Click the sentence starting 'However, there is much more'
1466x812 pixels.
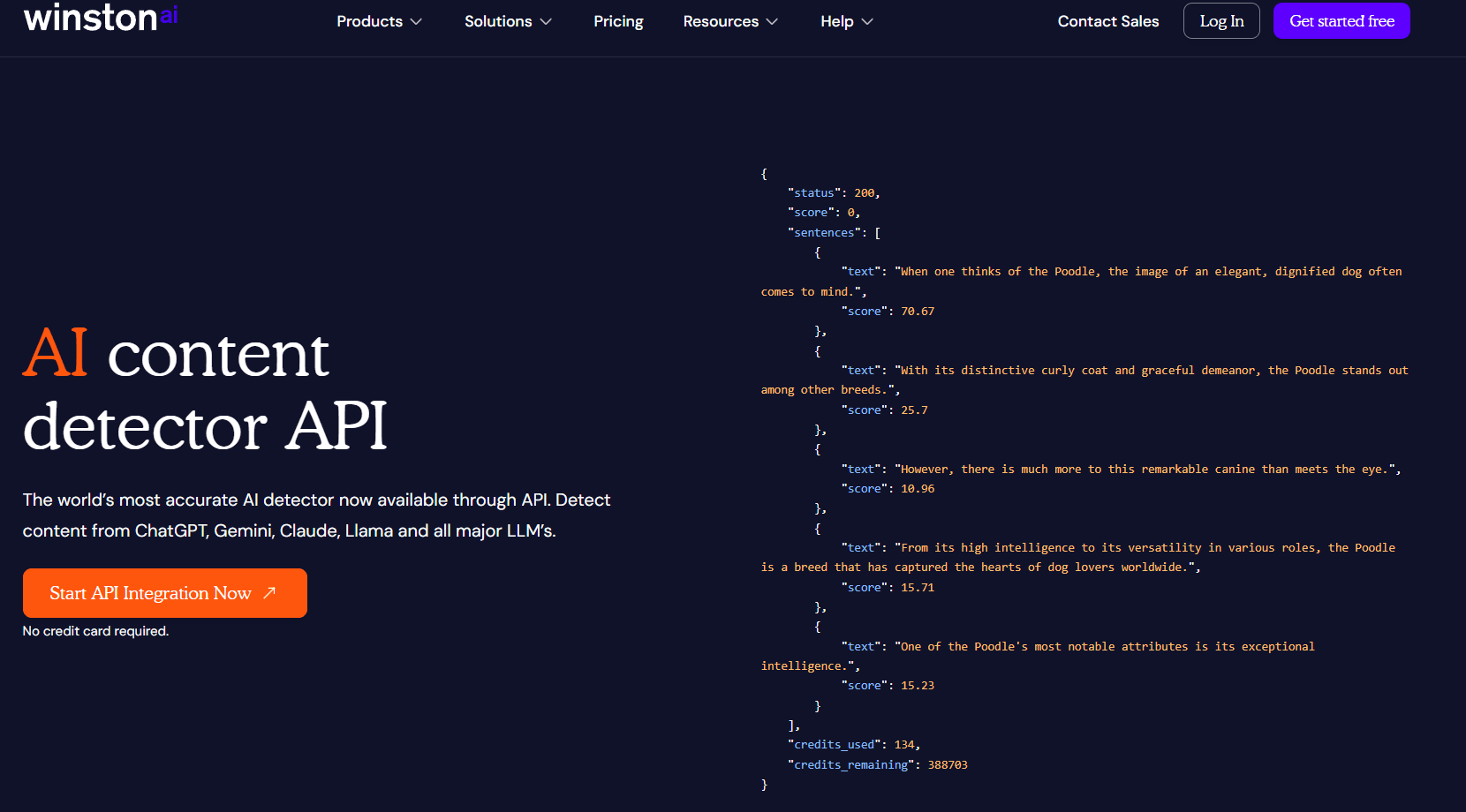point(1148,470)
